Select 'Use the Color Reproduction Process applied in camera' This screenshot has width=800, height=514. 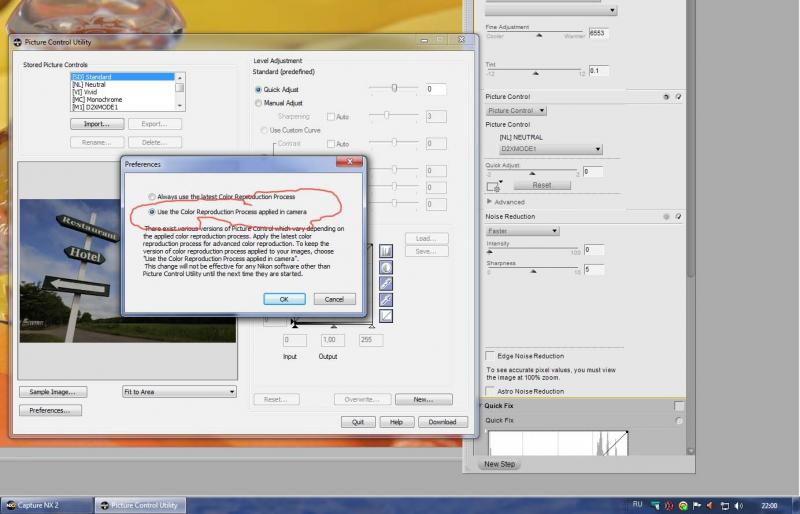coord(152,212)
